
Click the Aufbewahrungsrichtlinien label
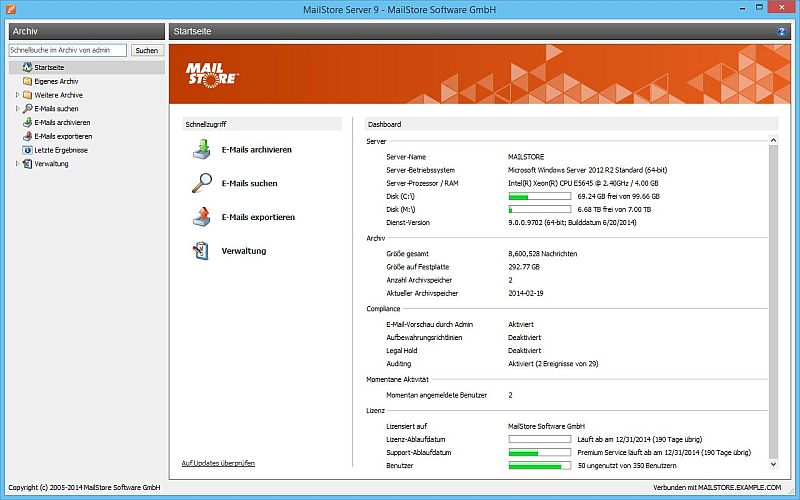point(424,337)
